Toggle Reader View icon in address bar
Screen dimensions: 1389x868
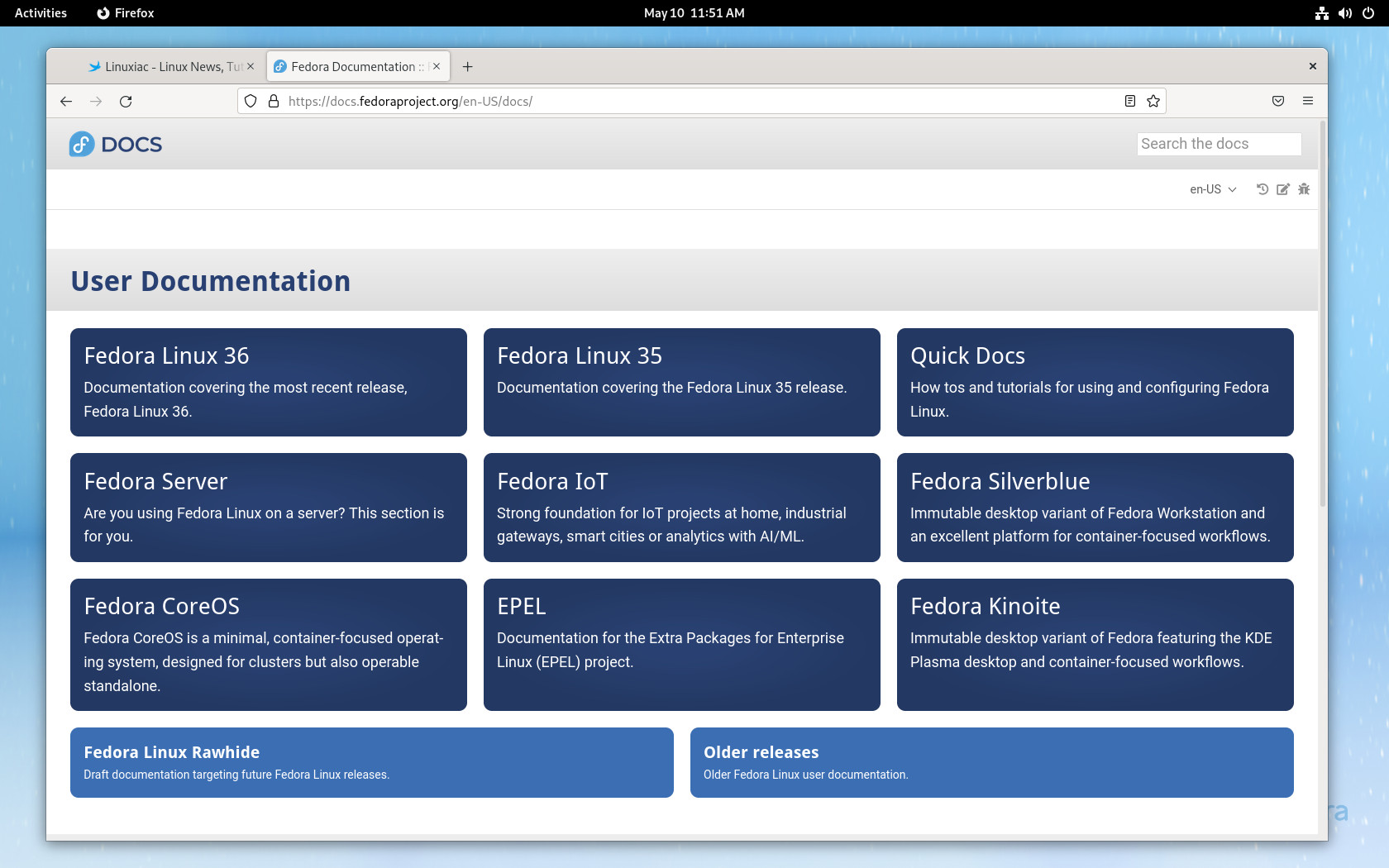(x=1130, y=101)
